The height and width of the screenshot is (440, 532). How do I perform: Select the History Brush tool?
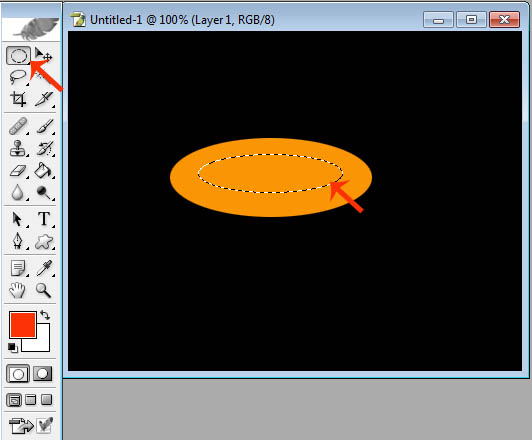pyautogui.click(x=44, y=148)
